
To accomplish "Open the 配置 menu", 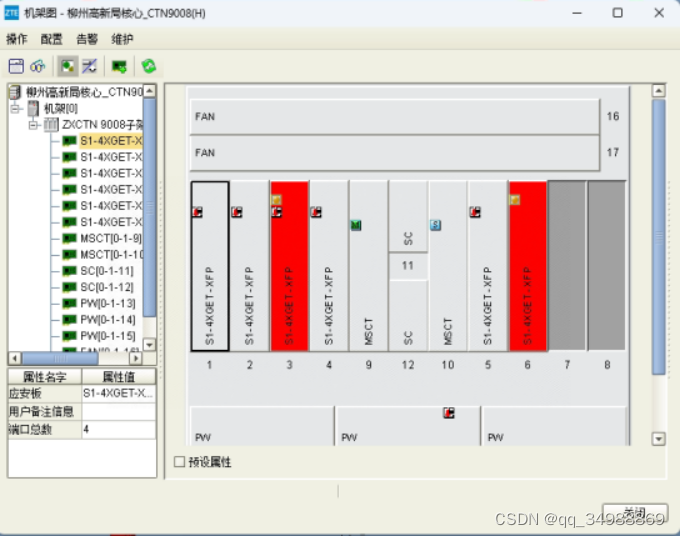I will pyautogui.click(x=52, y=39).
